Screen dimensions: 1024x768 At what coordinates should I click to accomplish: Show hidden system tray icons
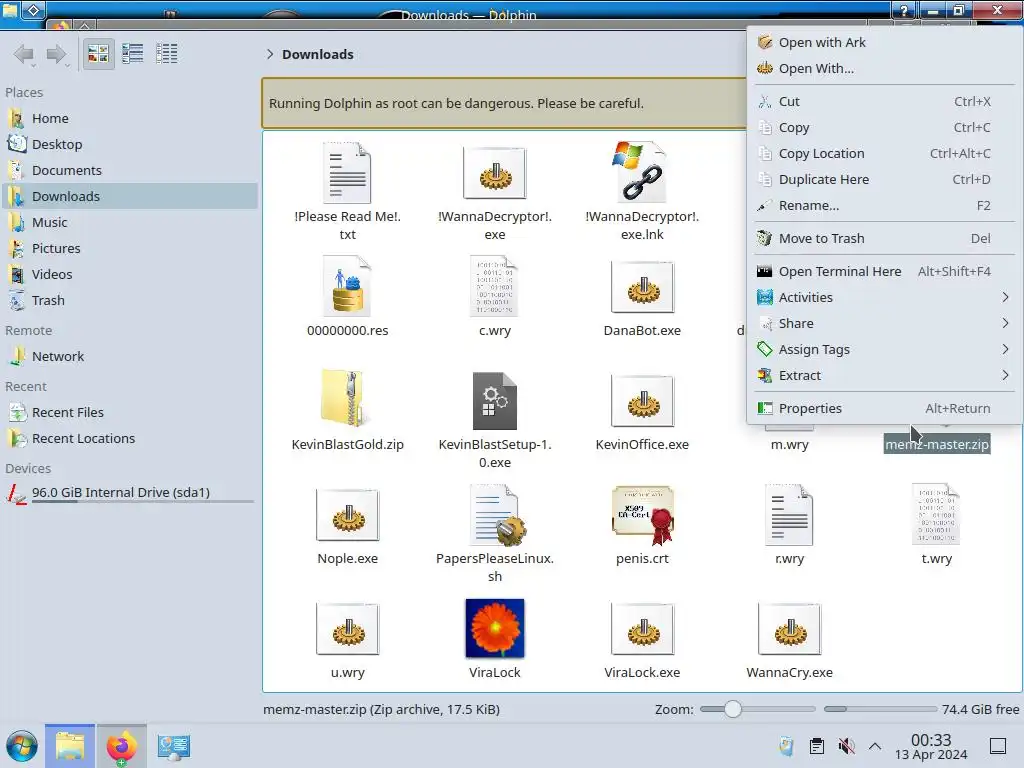pyautogui.click(x=875, y=746)
